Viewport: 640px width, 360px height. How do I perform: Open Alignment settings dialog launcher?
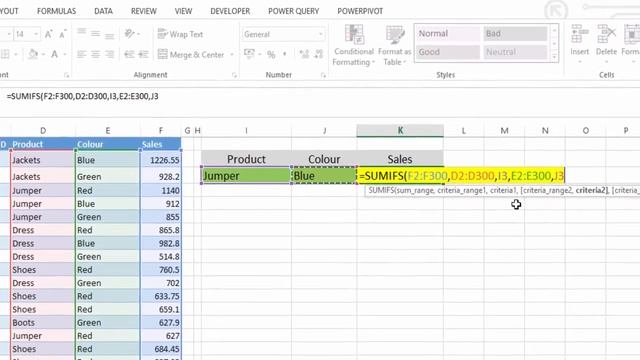[234, 75]
